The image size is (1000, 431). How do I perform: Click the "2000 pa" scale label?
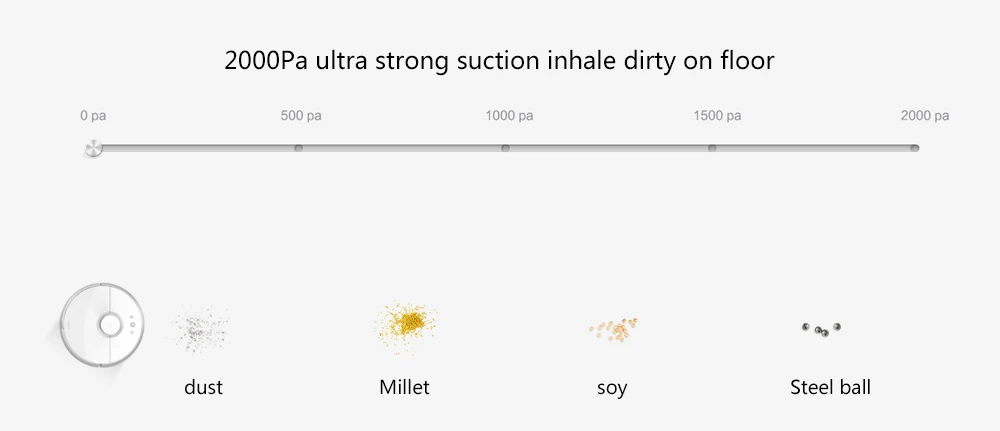coord(925,116)
